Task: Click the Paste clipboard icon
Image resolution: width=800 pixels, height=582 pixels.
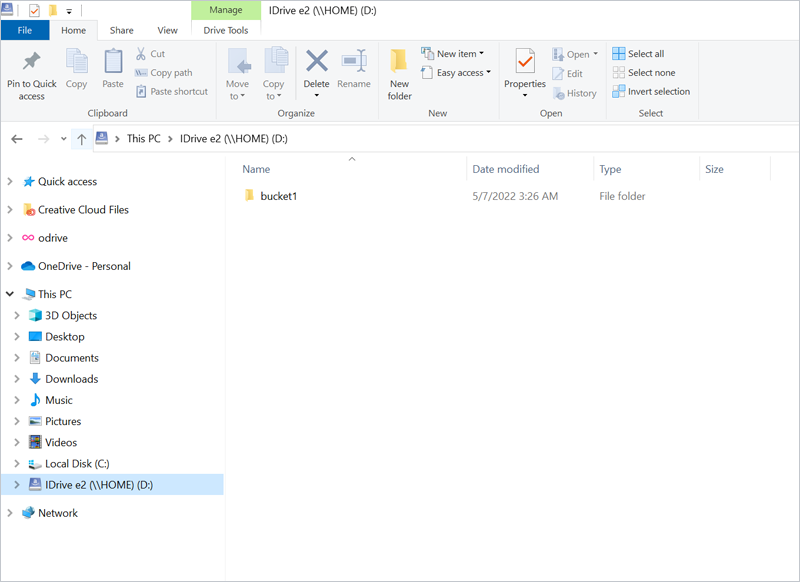Action: point(113,62)
